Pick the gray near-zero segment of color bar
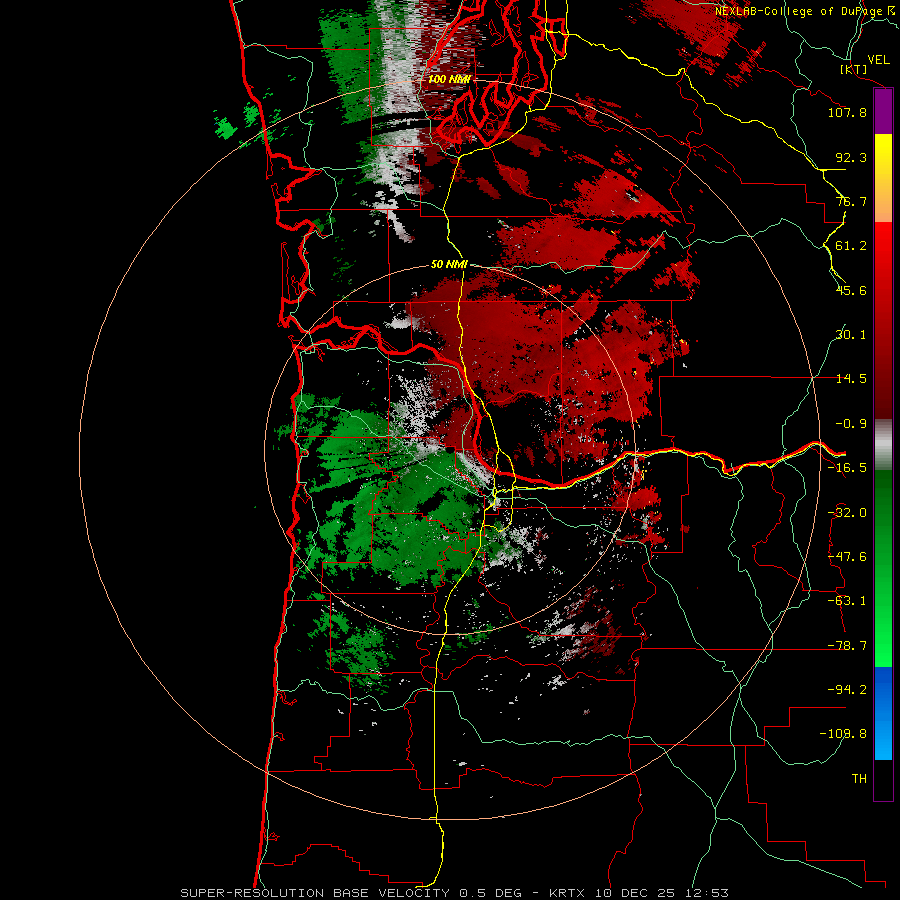 tap(883, 445)
